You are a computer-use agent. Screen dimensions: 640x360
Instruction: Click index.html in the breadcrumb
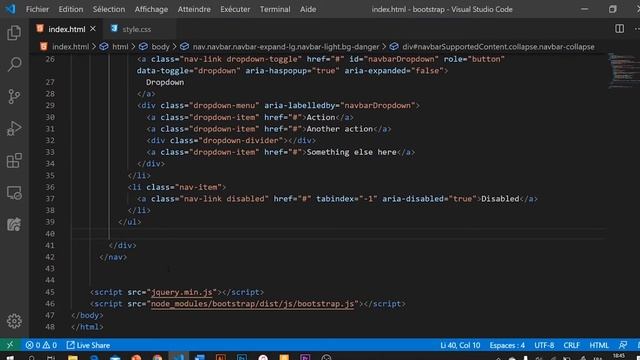[70, 47]
